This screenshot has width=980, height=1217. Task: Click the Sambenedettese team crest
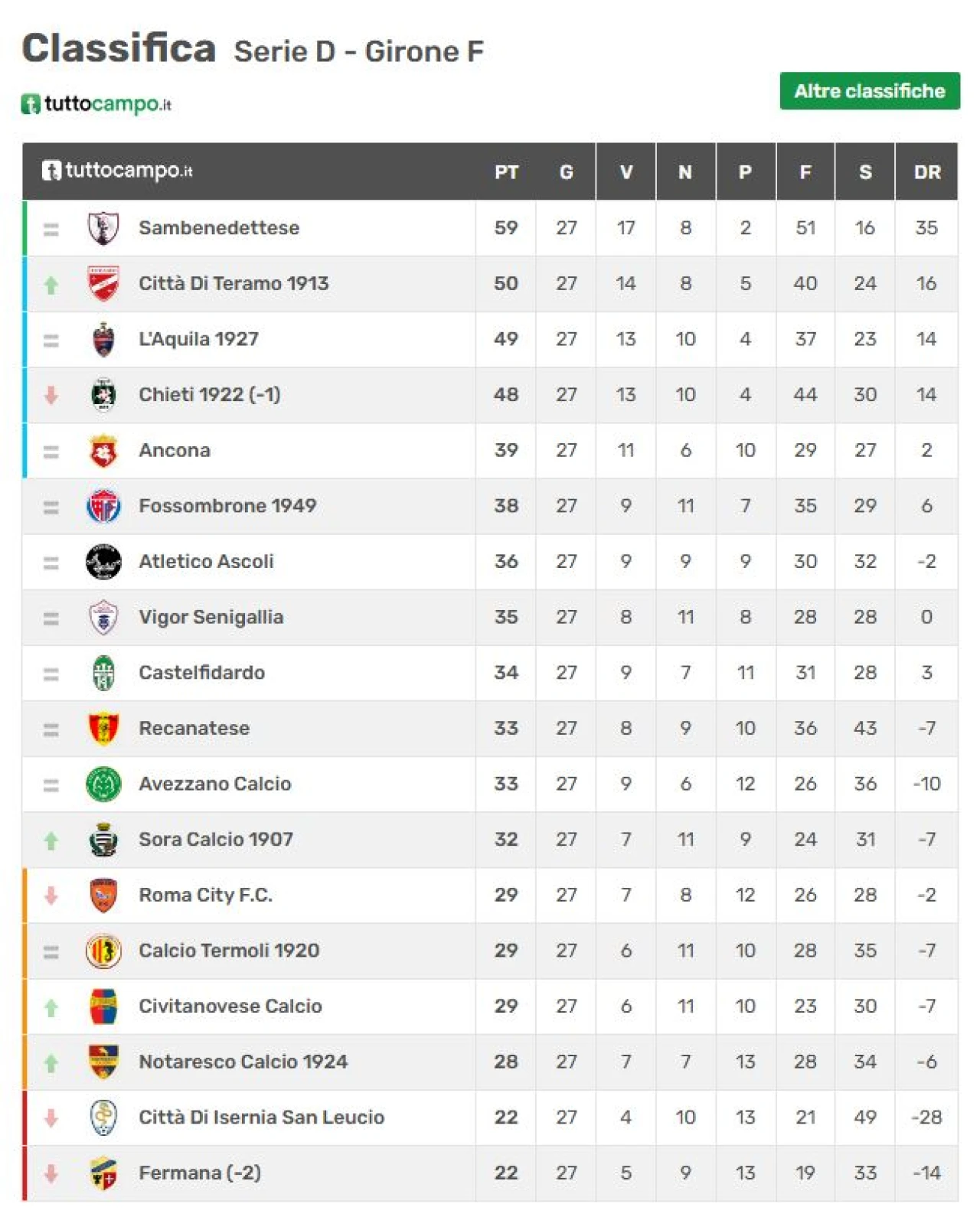click(x=103, y=228)
